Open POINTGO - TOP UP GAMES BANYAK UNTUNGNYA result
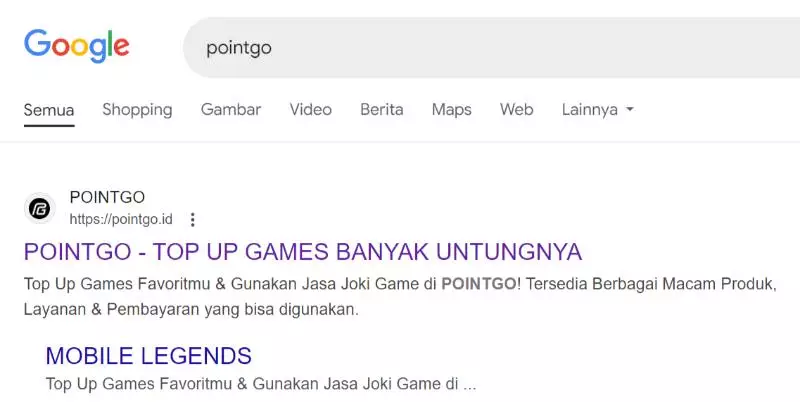Screen dimensions: 800x402 [x=303, y=252]
